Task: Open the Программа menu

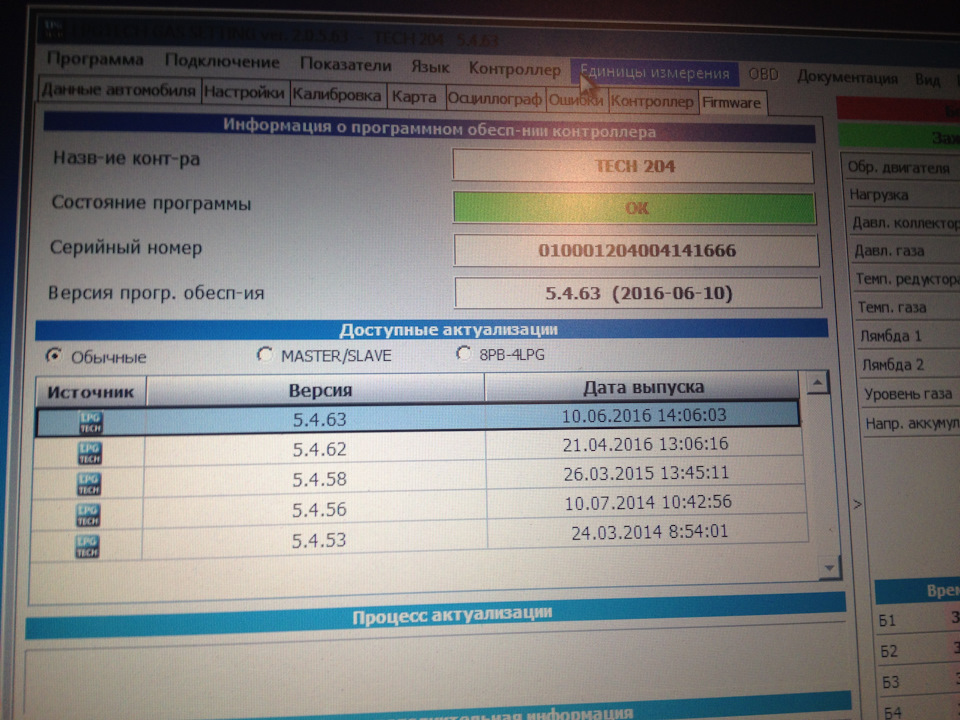Action: [95, 59]
